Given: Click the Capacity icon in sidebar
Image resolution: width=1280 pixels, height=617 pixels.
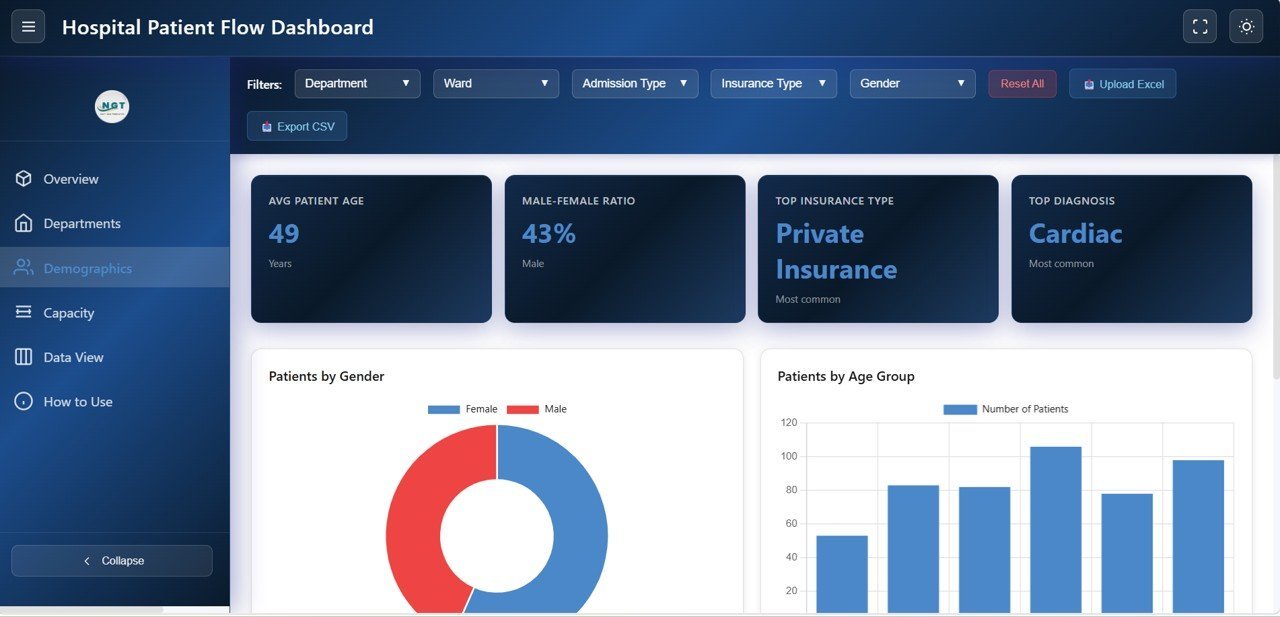Looking at the screenshot, I should (x=24, y=313).
